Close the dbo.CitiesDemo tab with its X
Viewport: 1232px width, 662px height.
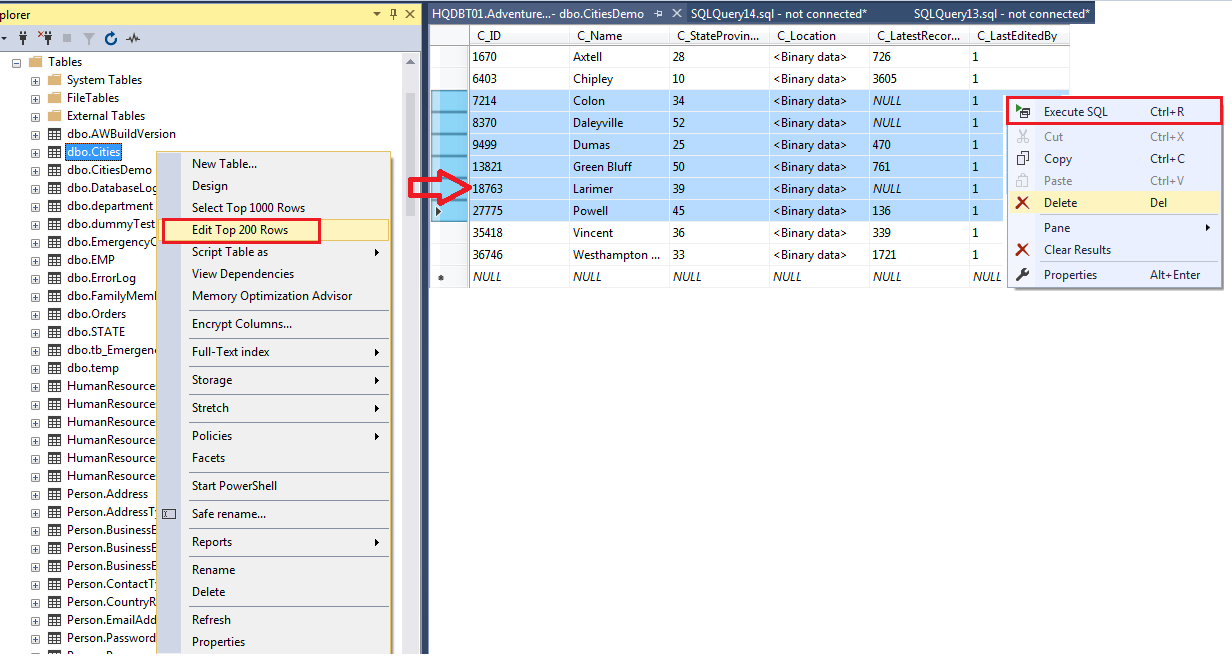[x=677, y=14]
